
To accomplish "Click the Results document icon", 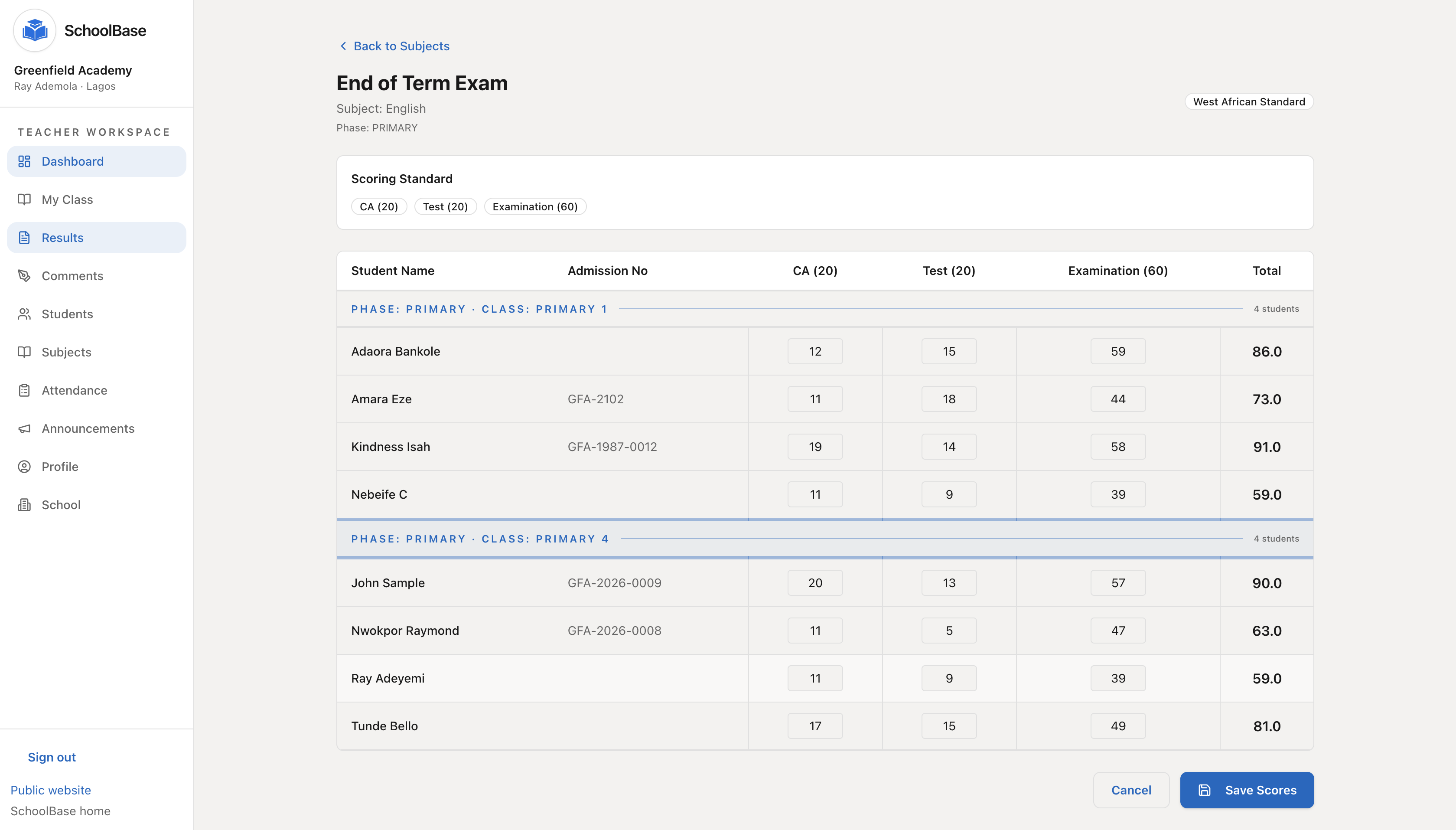I will pos(24,238).
